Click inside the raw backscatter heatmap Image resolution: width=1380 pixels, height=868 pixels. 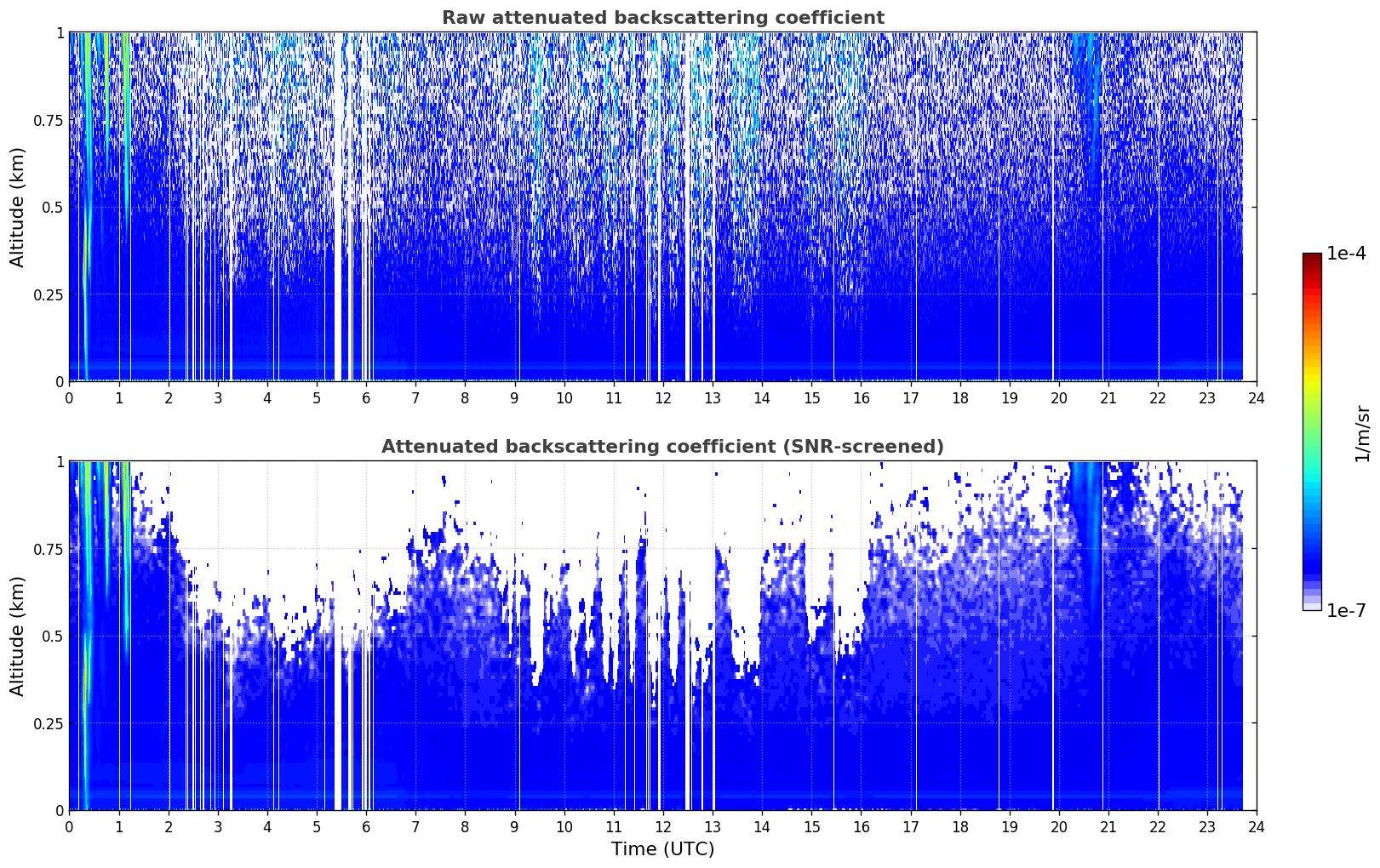662,207
